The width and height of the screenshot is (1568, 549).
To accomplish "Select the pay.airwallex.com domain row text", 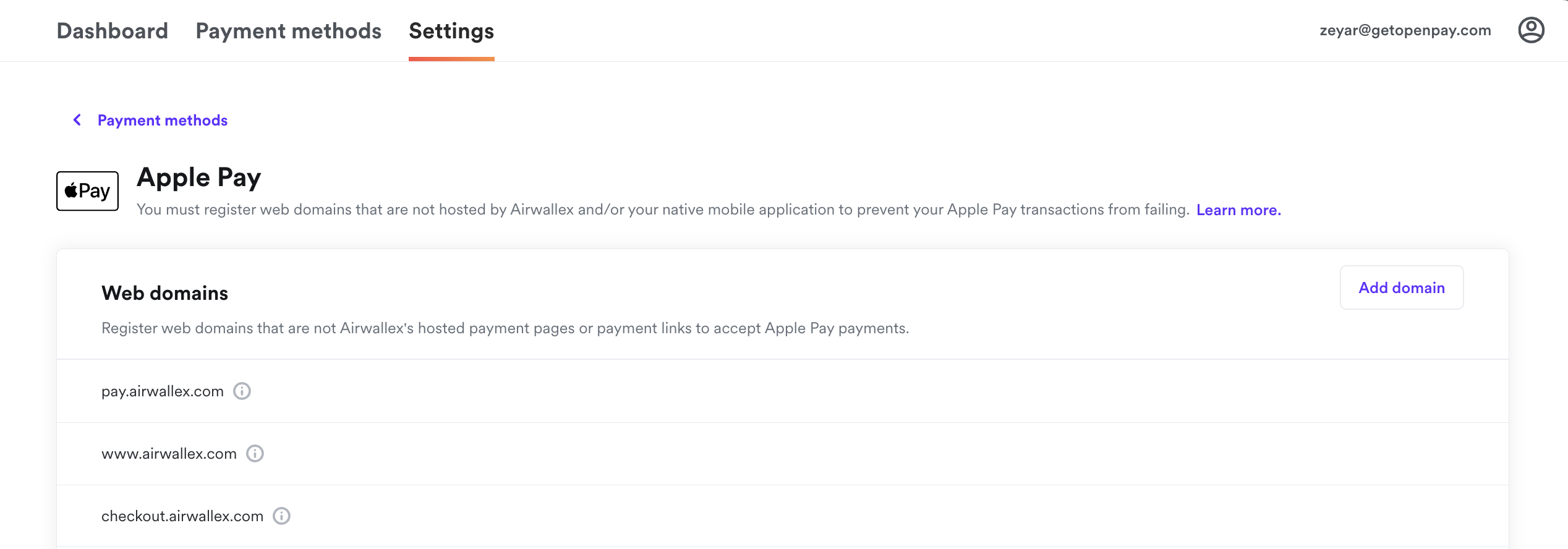I will (x=163, y=391).
